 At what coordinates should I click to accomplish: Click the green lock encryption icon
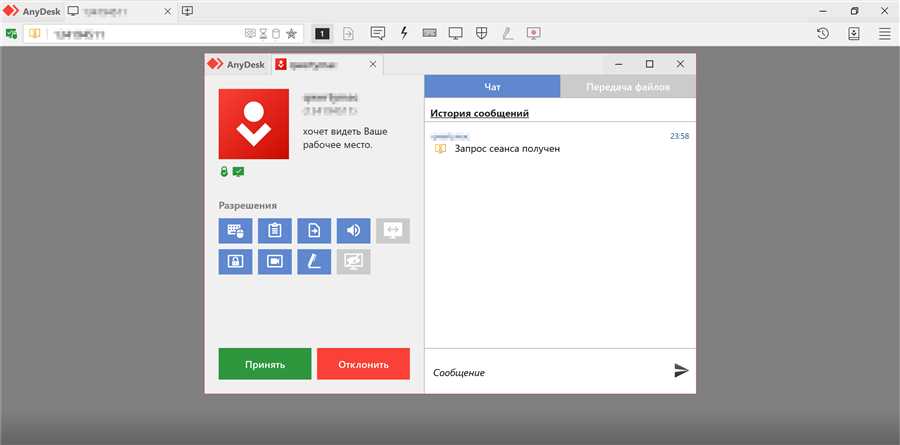pyautogui.click(x=224, y=171)
